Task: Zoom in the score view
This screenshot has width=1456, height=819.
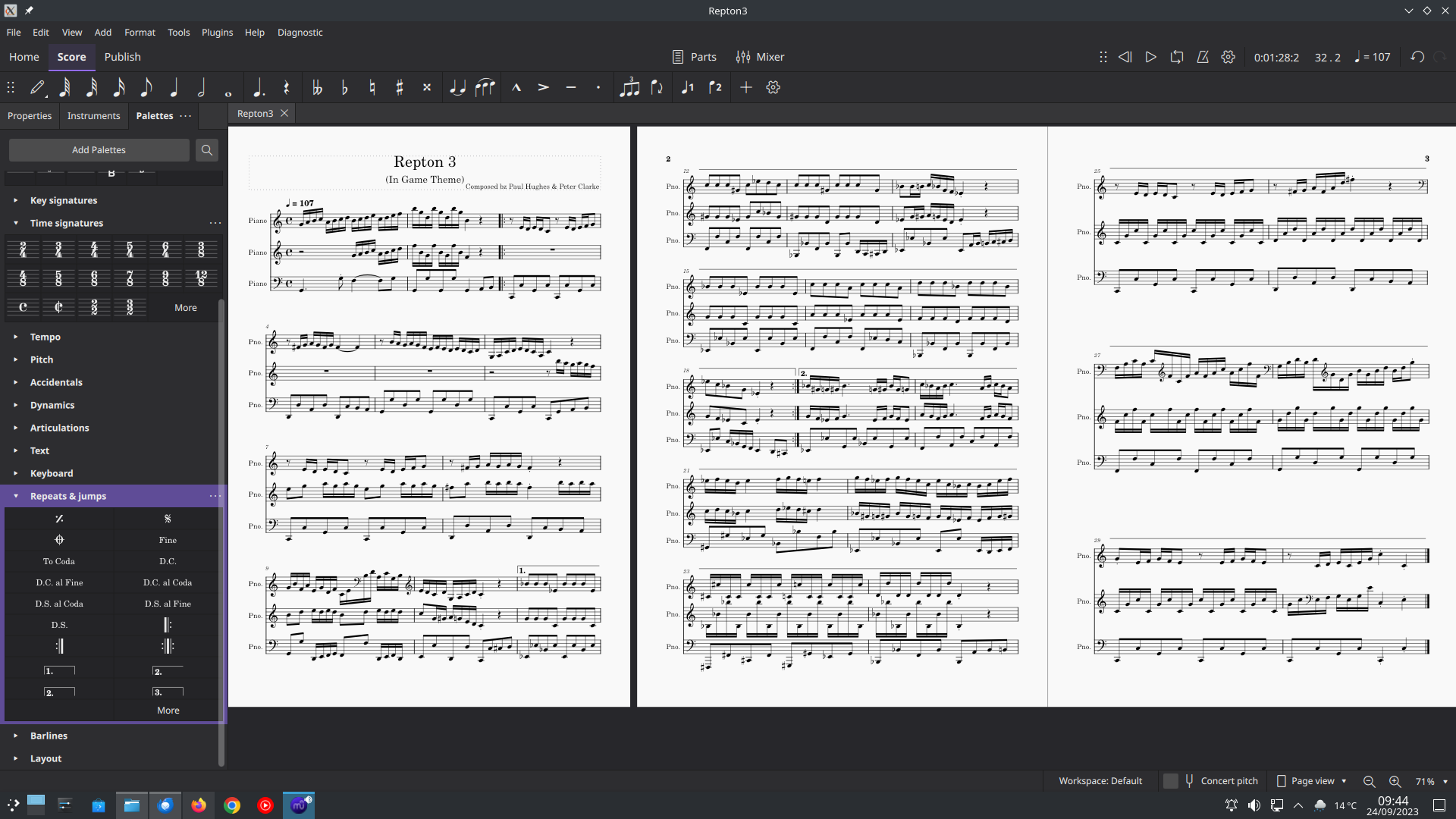Action: 1395,781
